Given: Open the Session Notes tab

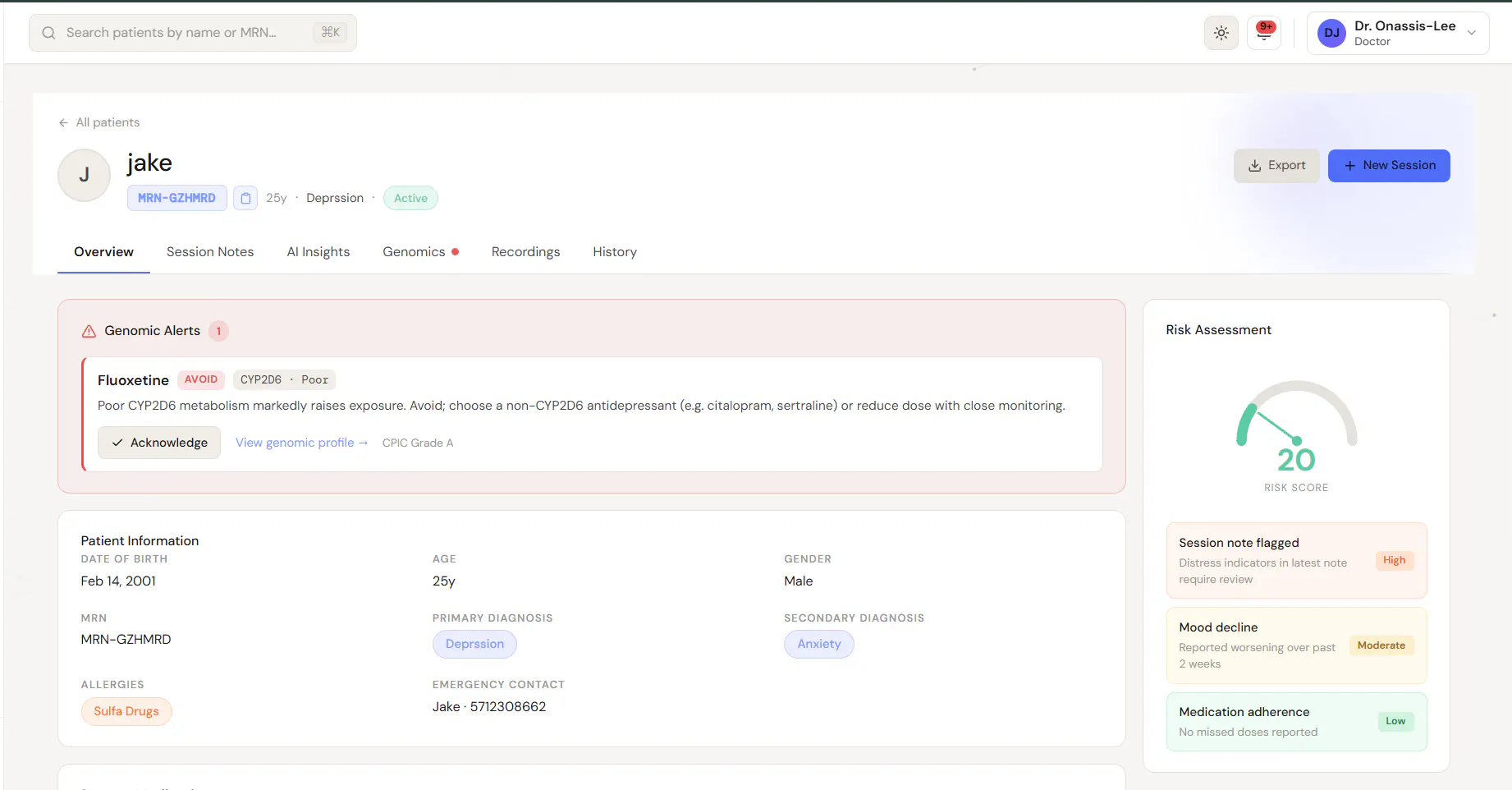Looking at the screenshot, I should tap(210, 252).
